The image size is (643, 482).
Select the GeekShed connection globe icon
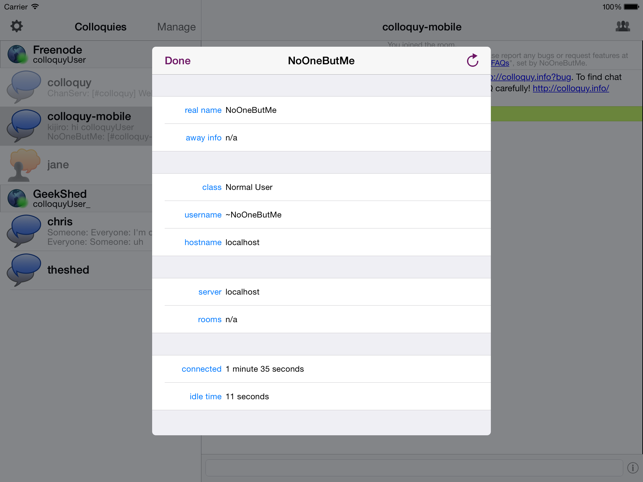[x=17, y=198]
